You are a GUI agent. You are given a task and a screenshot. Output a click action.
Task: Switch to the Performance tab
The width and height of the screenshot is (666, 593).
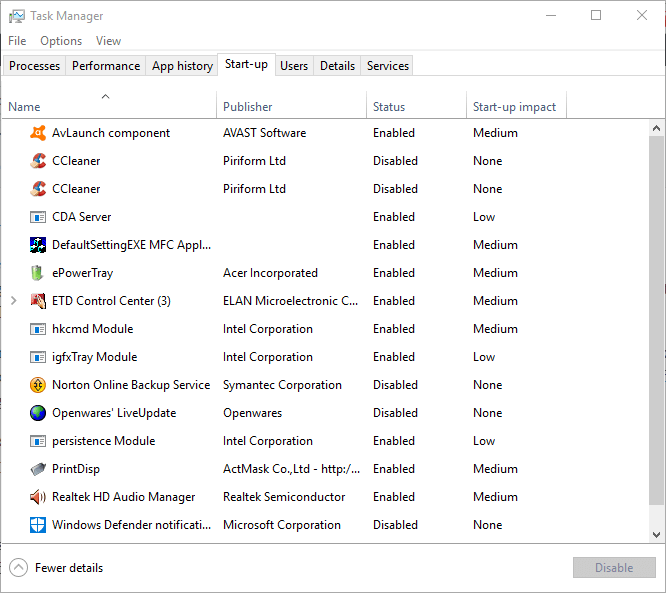106,66
